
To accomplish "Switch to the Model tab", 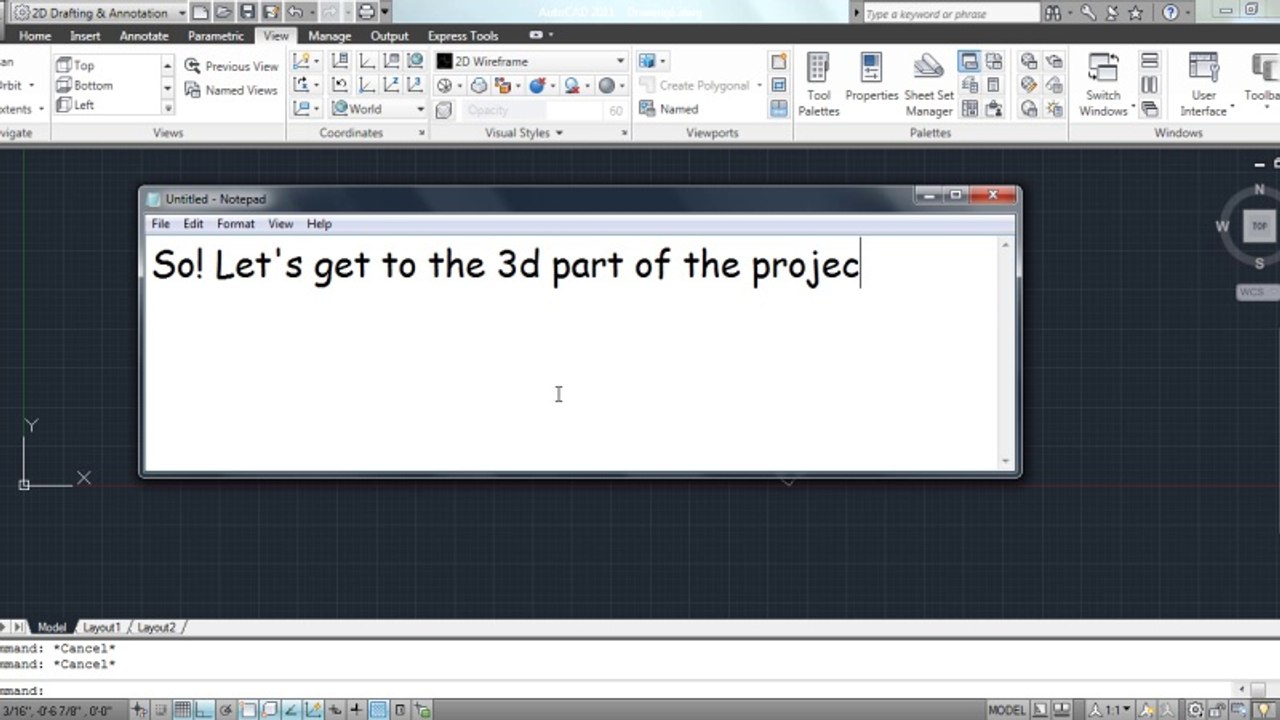I will pos(51,627).
